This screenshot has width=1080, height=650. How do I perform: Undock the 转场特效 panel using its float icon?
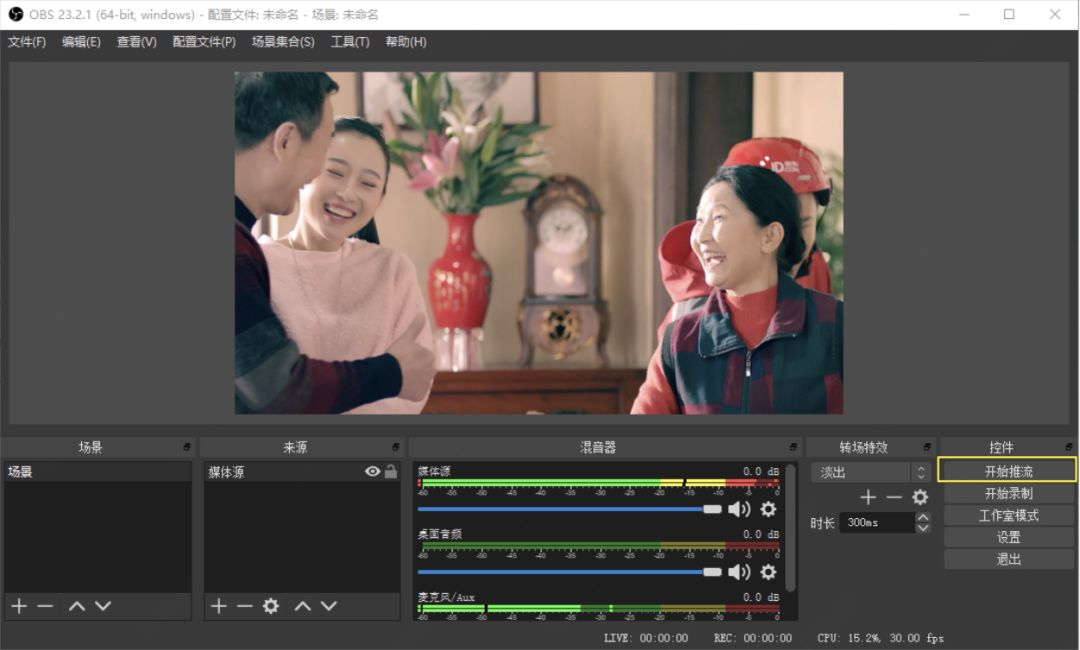coord(926,447)
